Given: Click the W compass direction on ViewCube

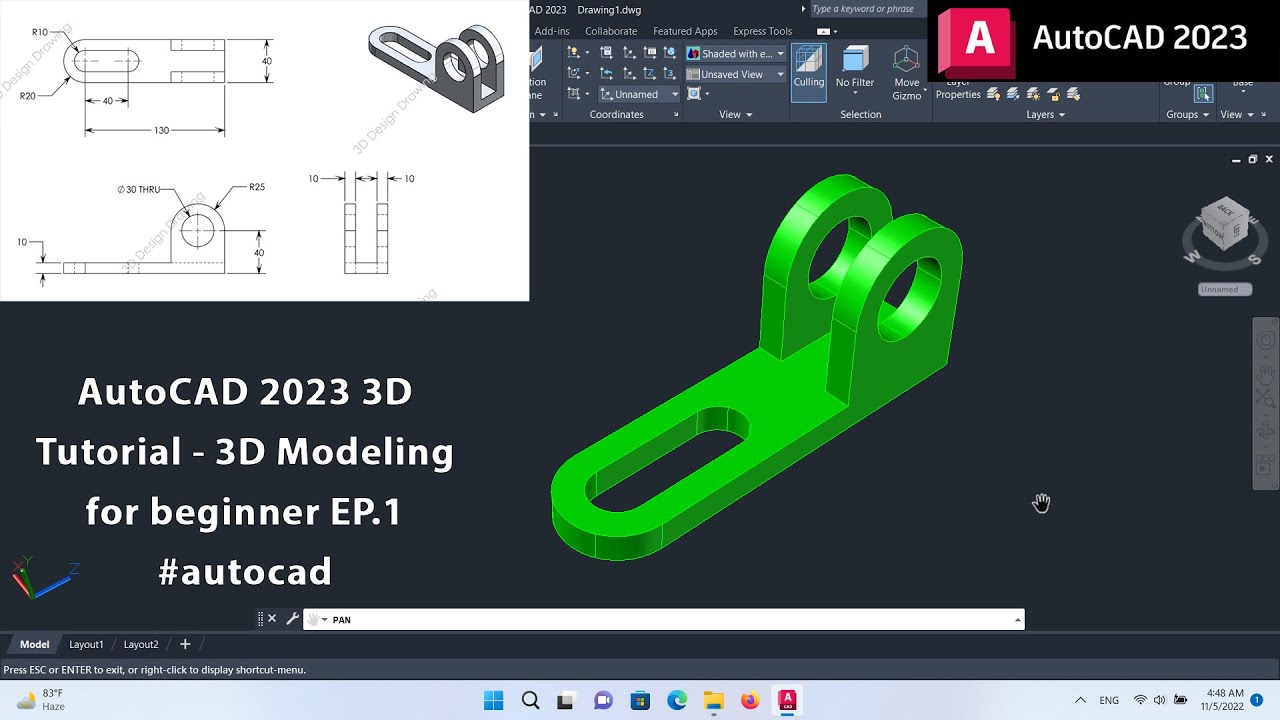Looking at the screenshot, I should coord(1192,256).
